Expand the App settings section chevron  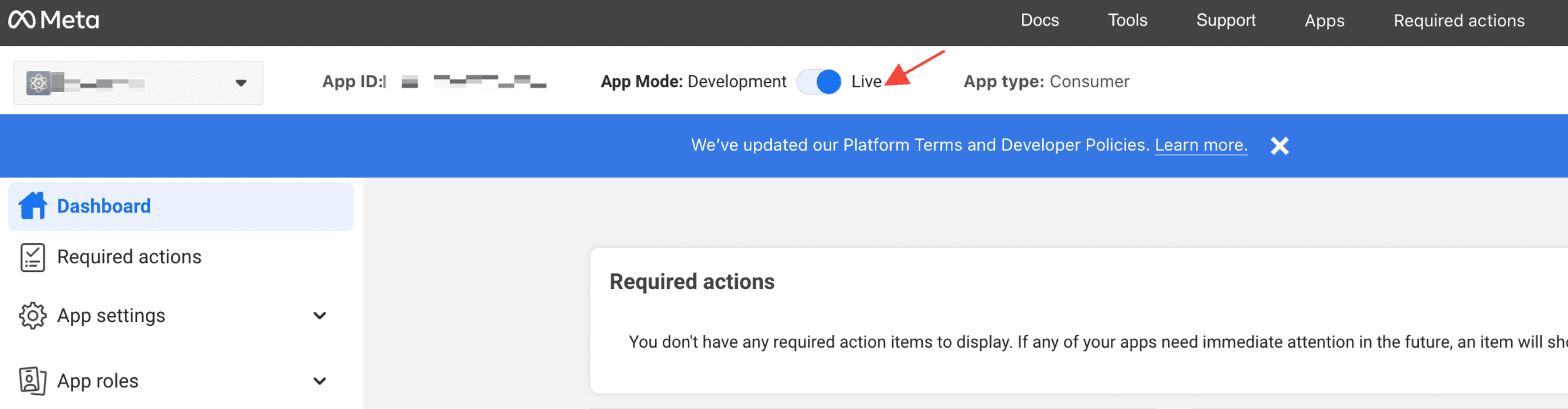320,316
